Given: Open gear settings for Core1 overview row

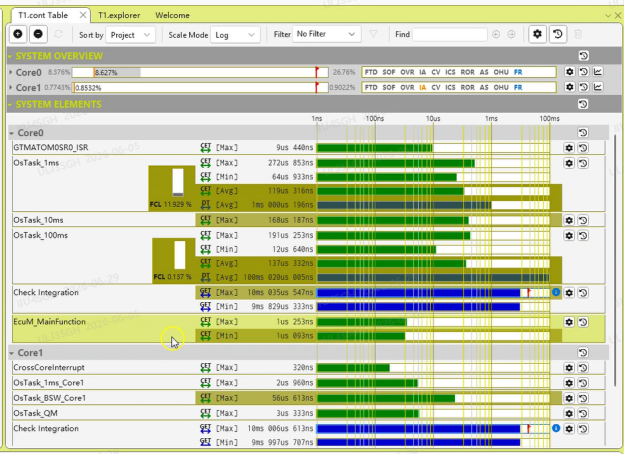Looking at the screenshot, I should coord(569,87).
